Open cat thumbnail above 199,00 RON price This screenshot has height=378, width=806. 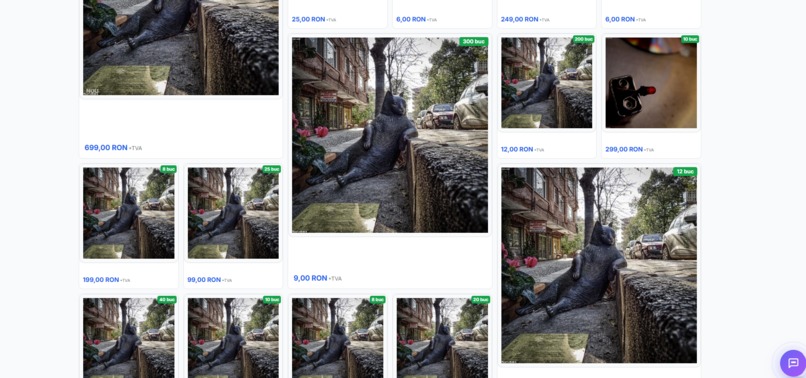coord(129,213)
